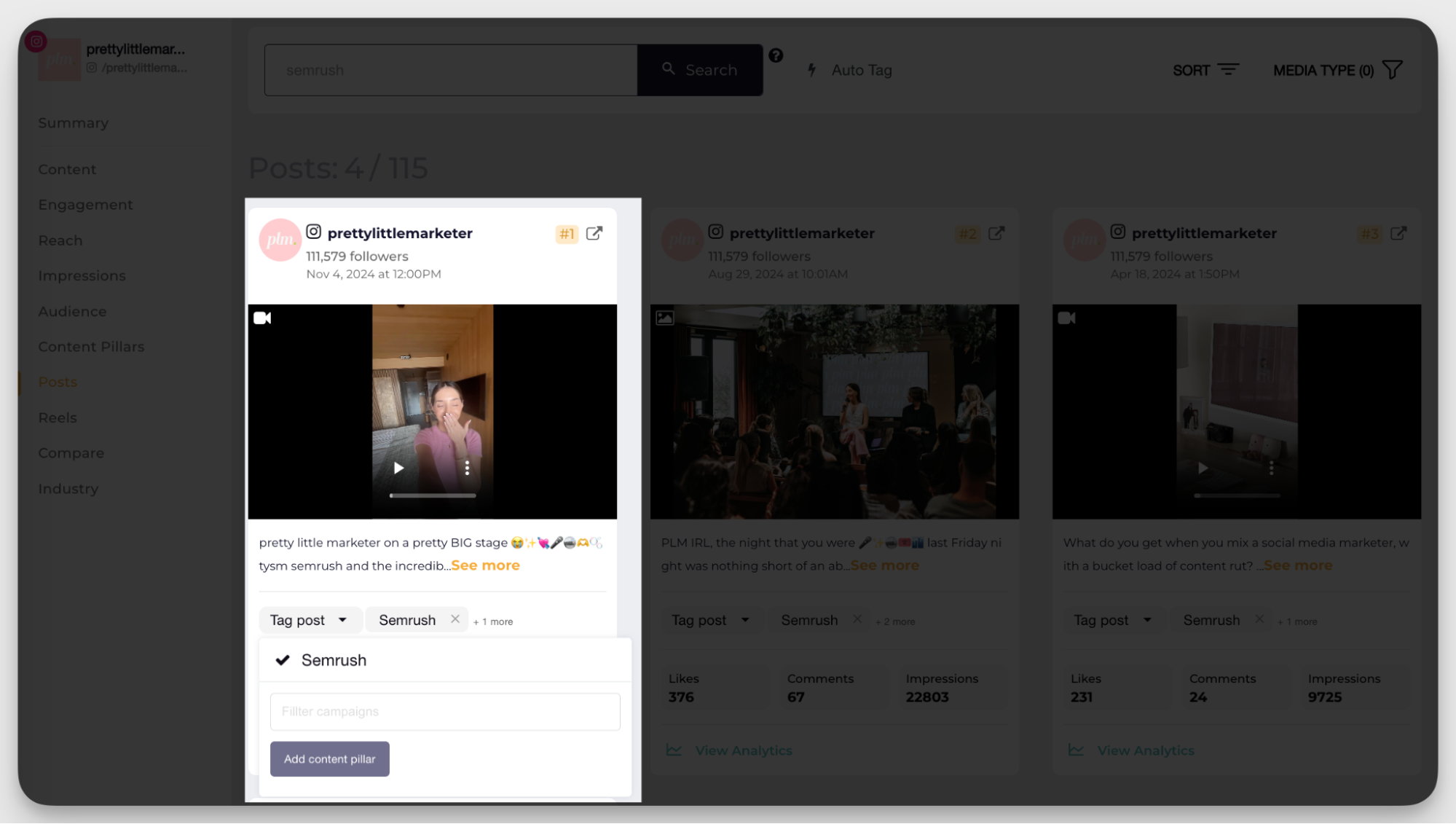Open three-dot video menu on post #3
Image resolution: width=1456 pixels, height=824 pixels.
point(1271,468)
